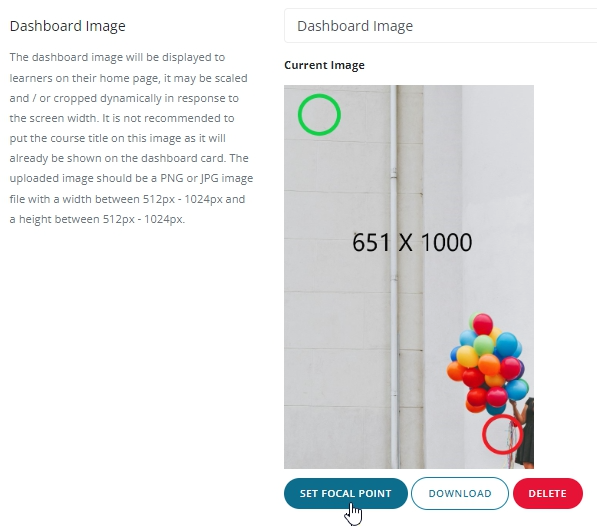Click the Current Image label
Image resolution: width=597 pixels, height=529 pixels.
coord(324,65)
